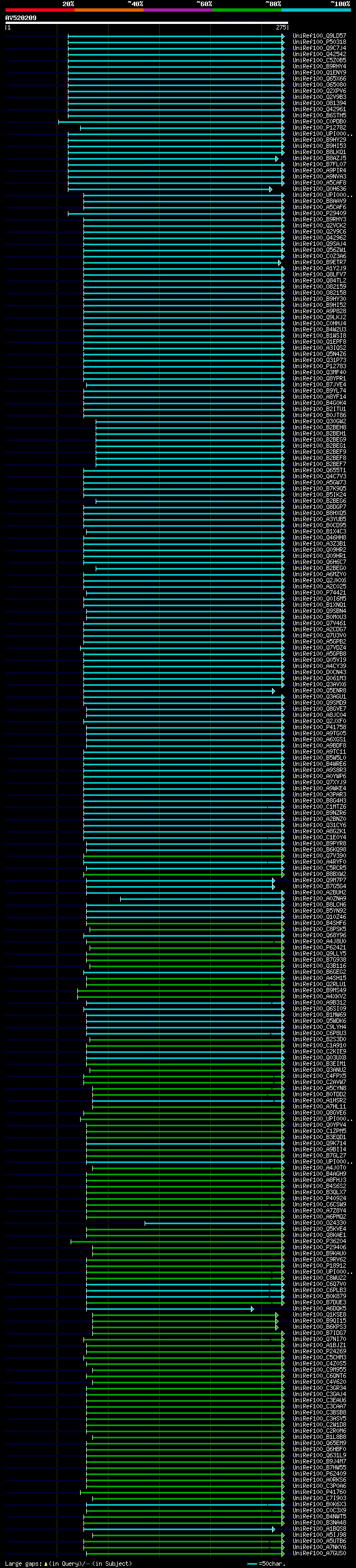The width and height of the screenshot is (356, 1568).
Task: Click the 275 end position label
Action: [281, 27]
